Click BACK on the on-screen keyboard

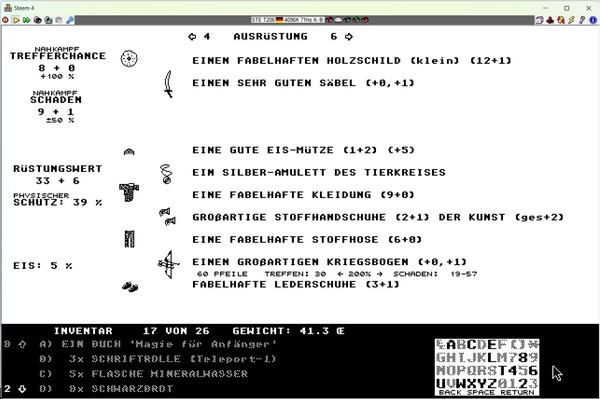450,392
